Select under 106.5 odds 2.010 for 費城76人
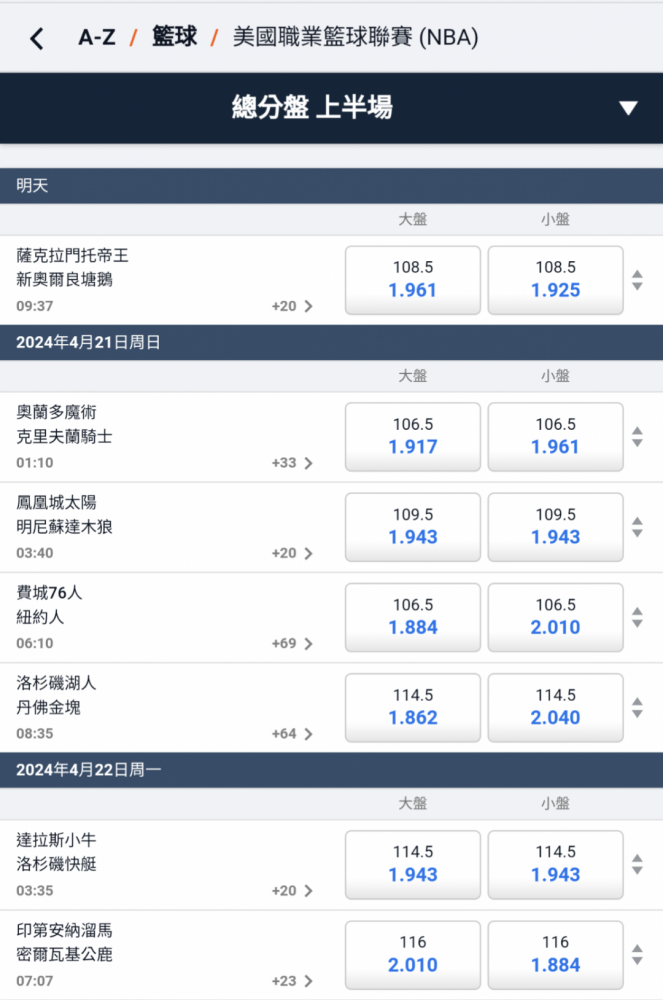 (x=556, y=617)
